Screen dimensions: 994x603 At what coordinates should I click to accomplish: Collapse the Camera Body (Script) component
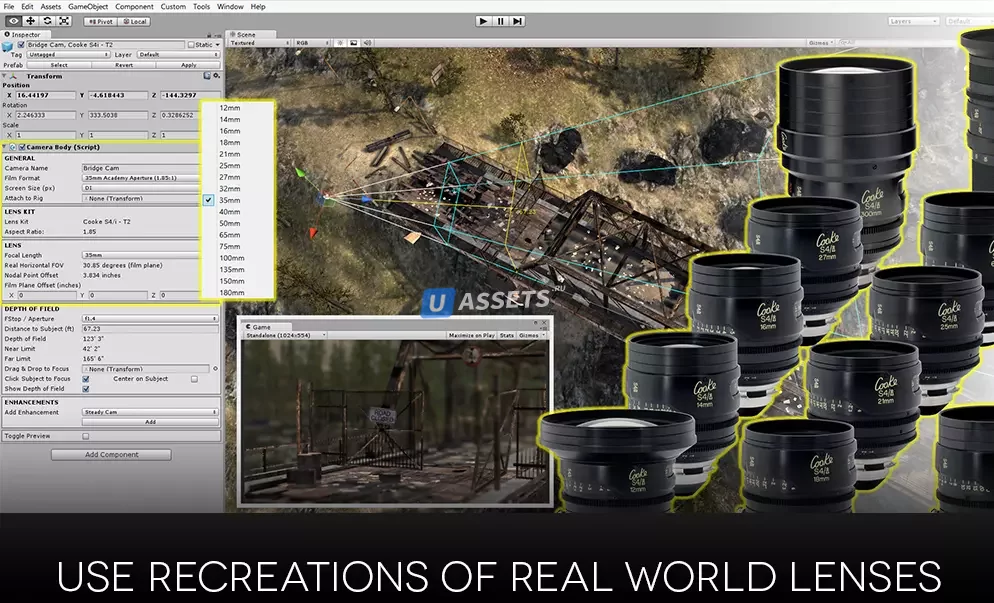[4, 147]
